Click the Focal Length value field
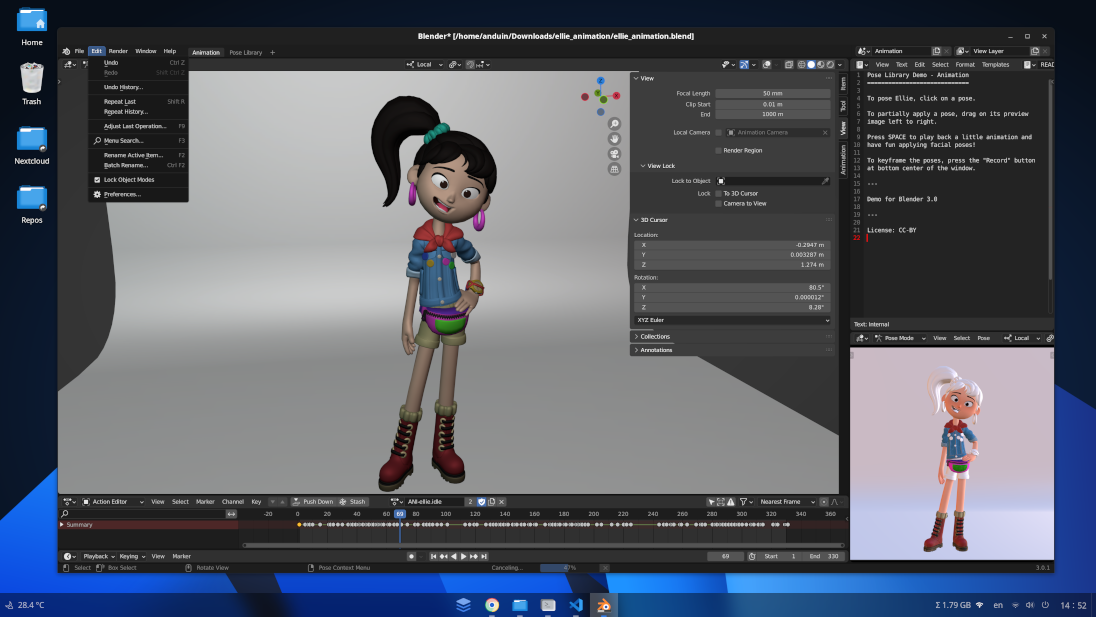The width and height of the screenshot is (1096, 617). point(772,93)
